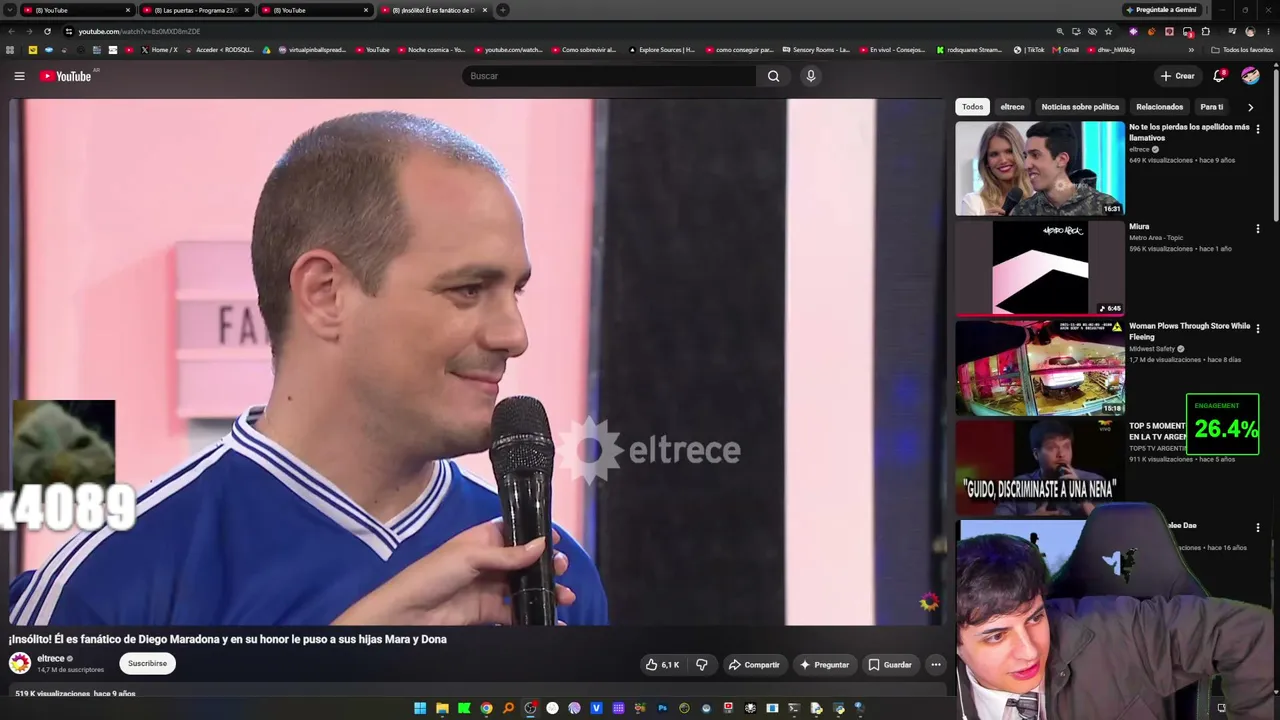Viewport: 1280px width, 720px height.
Task: Click the Preguntar button
Action: 824,664
